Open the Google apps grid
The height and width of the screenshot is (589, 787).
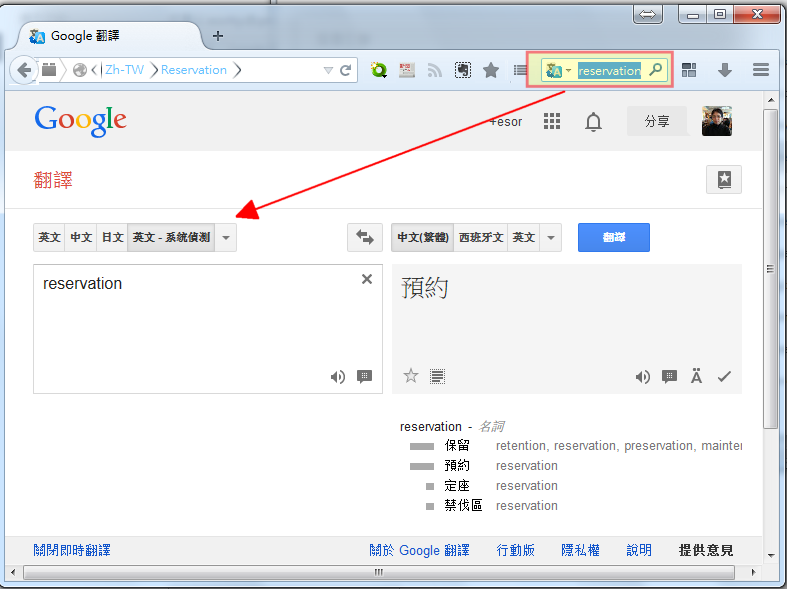552,121
